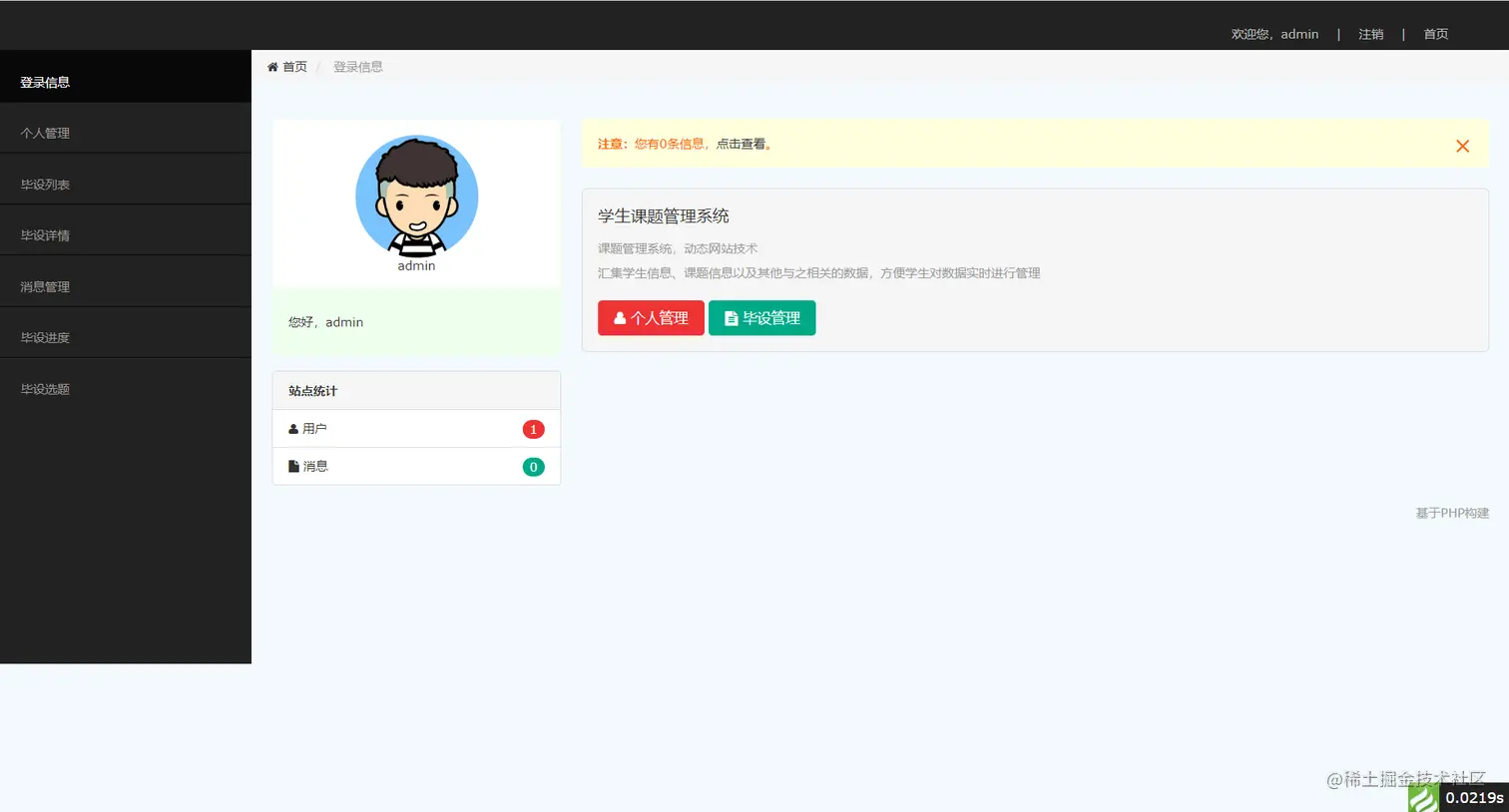Click the 登录信息 breadcrumb item
This screenshot has width=1509, height=812.
[358, 66]
